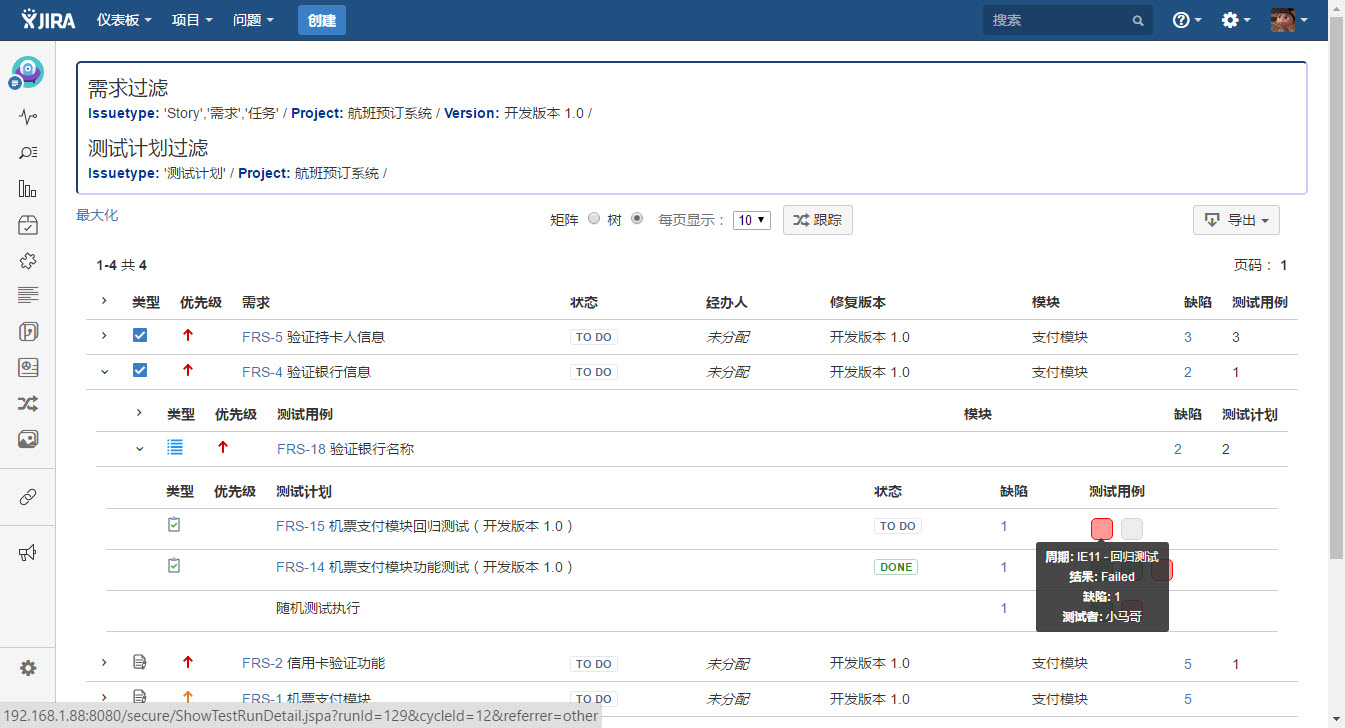This screenshot has height=728, width=1345.
Task: Click the 创建 create button
Action: point(322,20)
